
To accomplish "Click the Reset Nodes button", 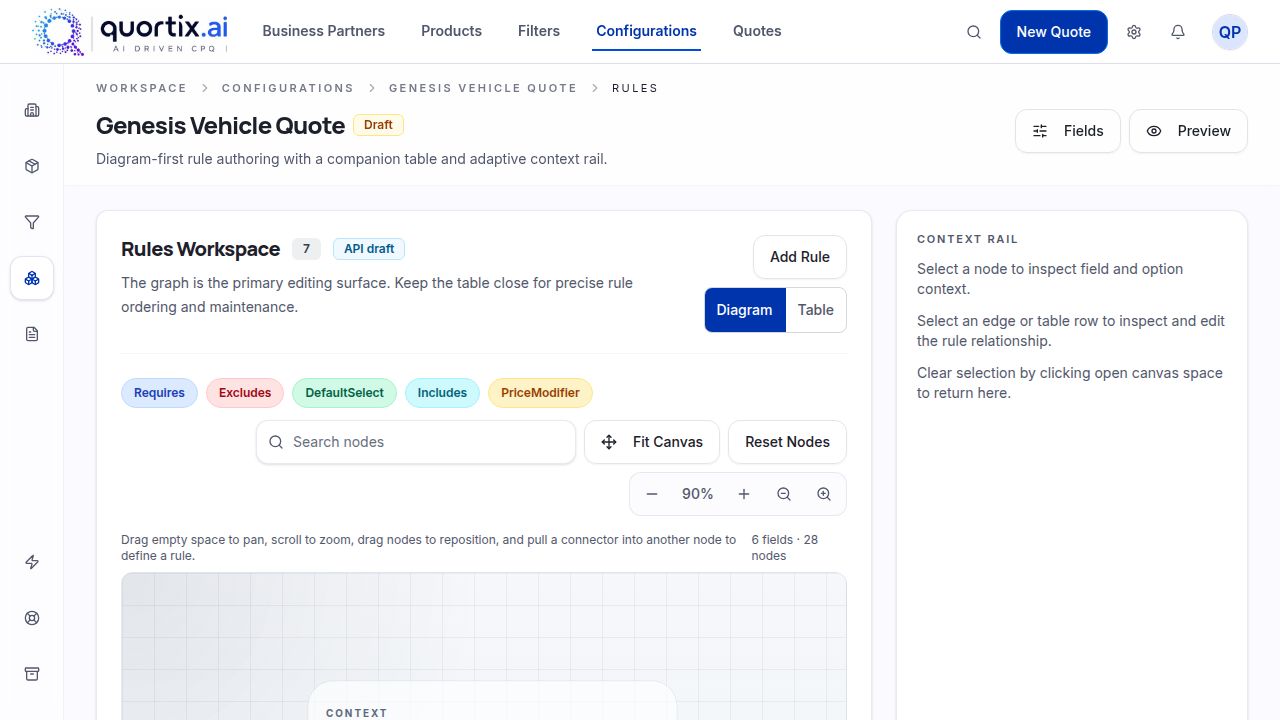I will coord(787,442).
